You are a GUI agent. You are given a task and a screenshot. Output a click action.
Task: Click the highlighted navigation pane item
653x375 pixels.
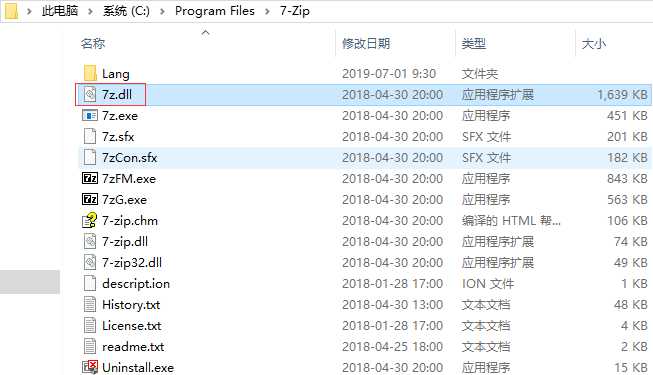30,282
